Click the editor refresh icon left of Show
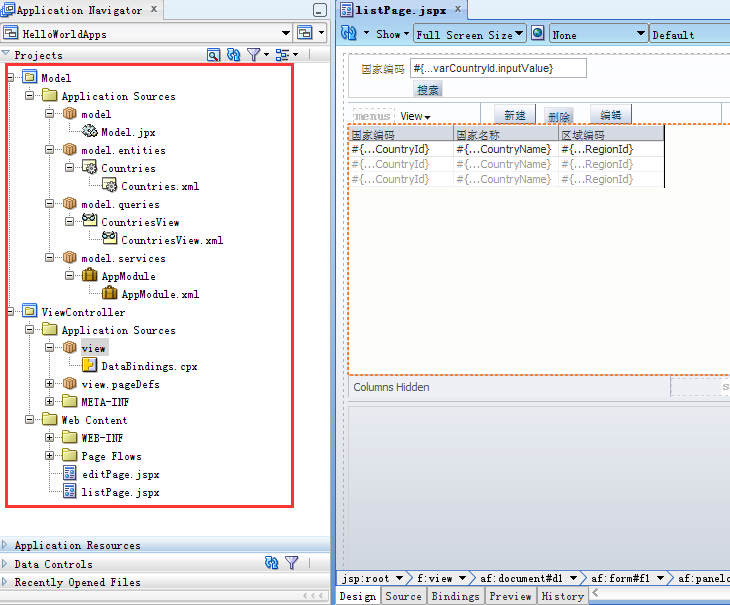The height and width of the screenshot is (605, 730). click(349, 33)
